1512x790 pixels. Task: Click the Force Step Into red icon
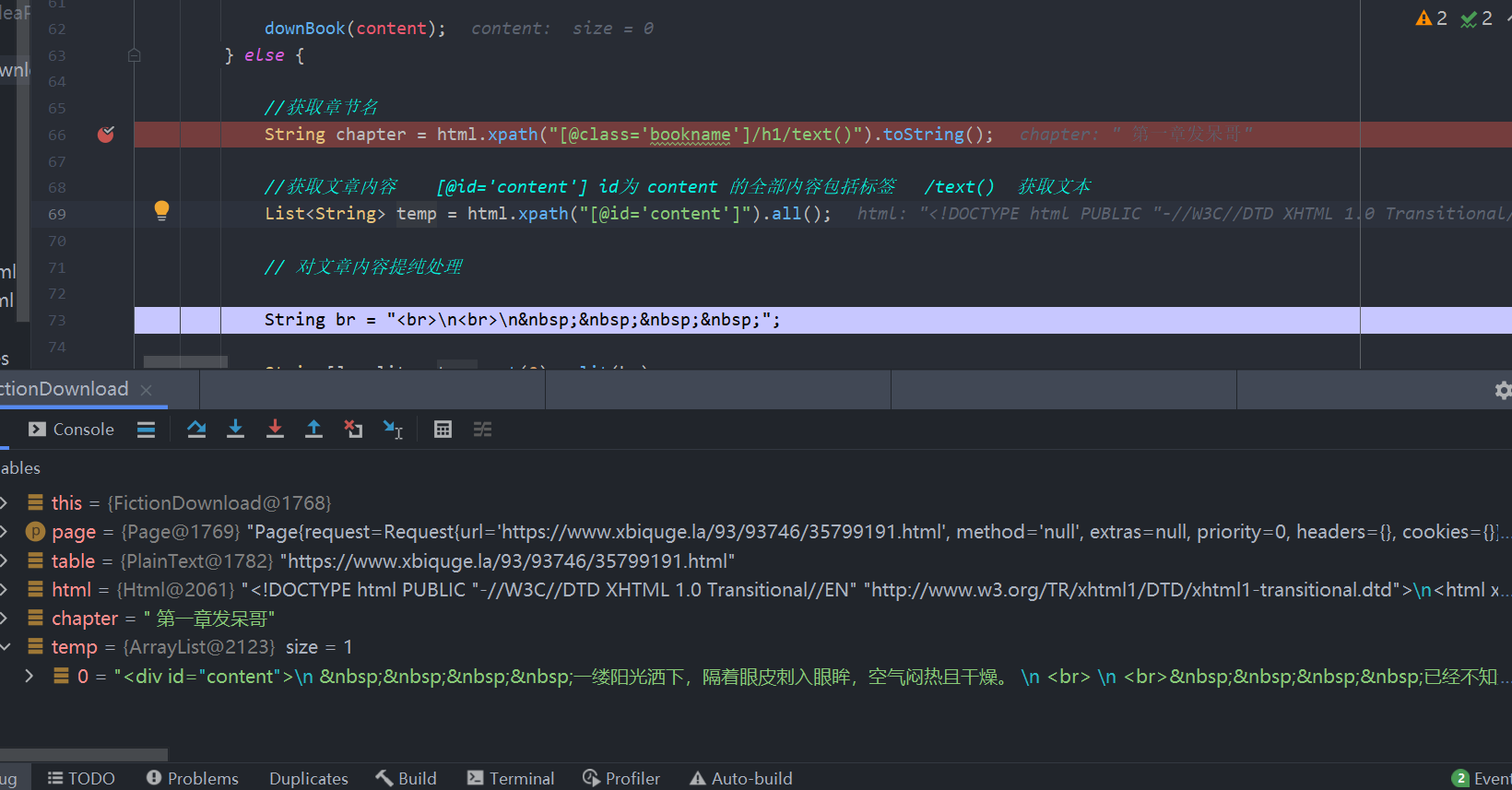coord(275,430)
